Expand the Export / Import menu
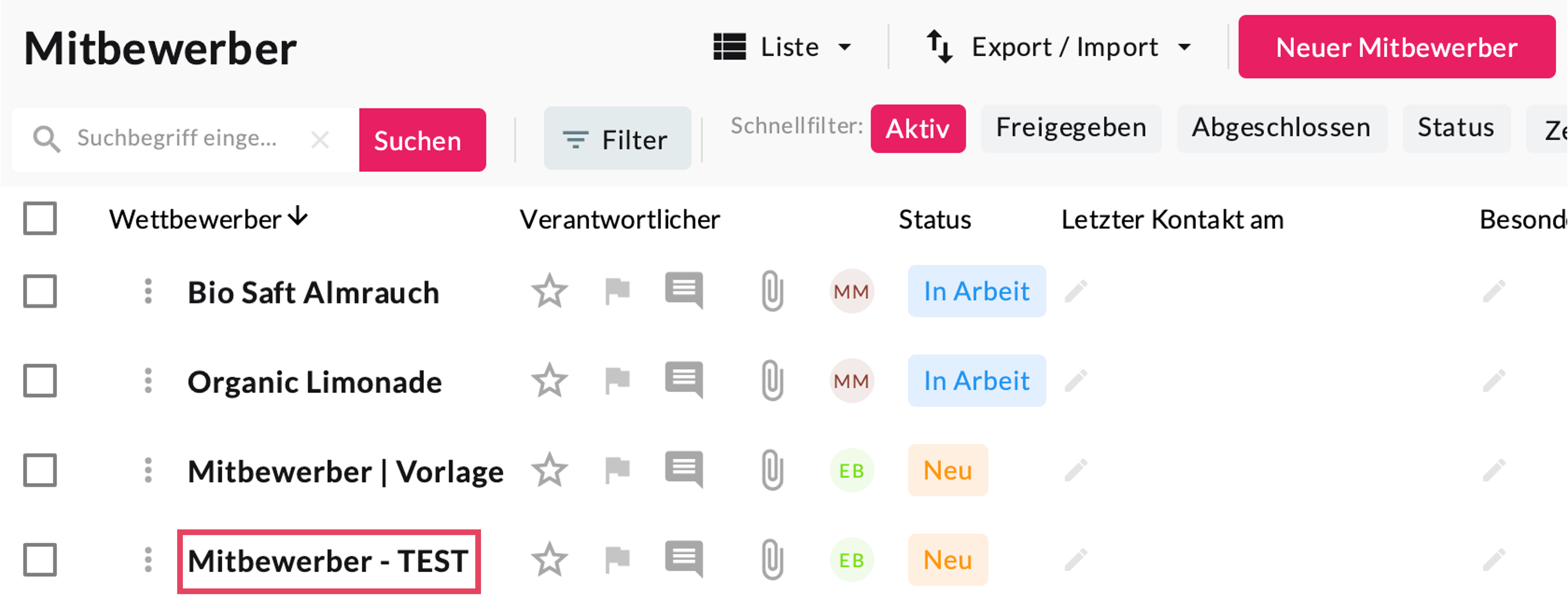Screen dimensions: 1568x612 tap(1059, 47)
